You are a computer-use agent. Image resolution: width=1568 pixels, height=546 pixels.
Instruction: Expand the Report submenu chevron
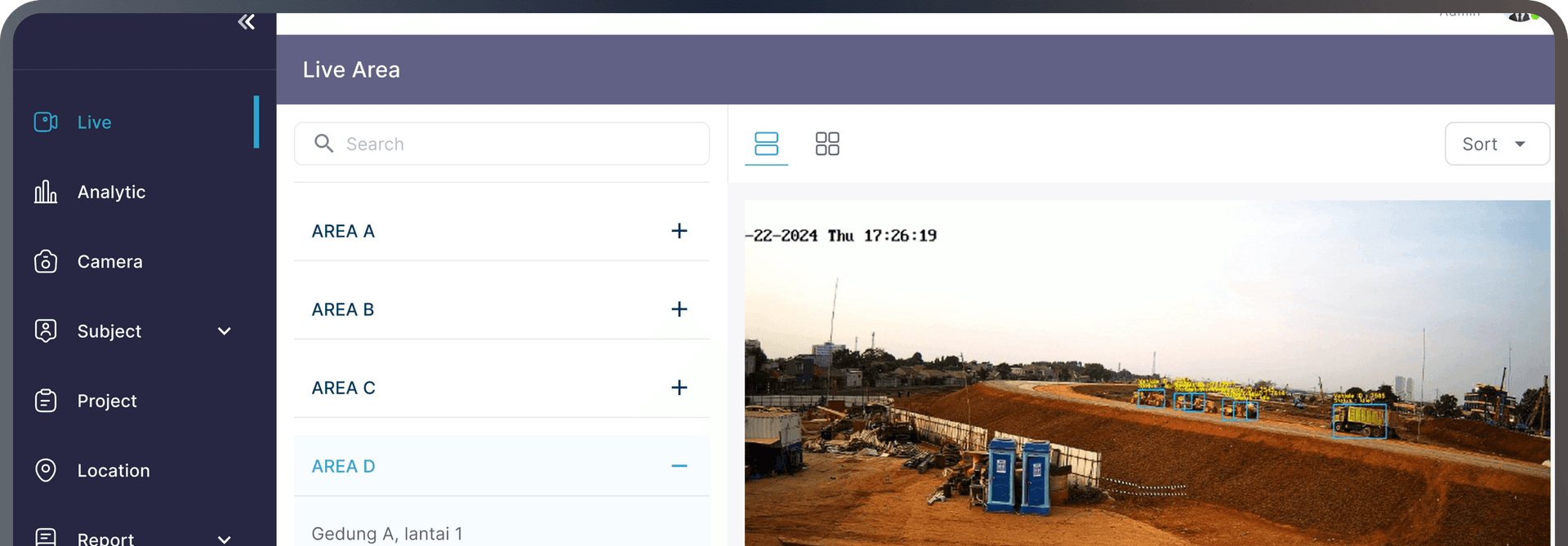coord(225,539)
